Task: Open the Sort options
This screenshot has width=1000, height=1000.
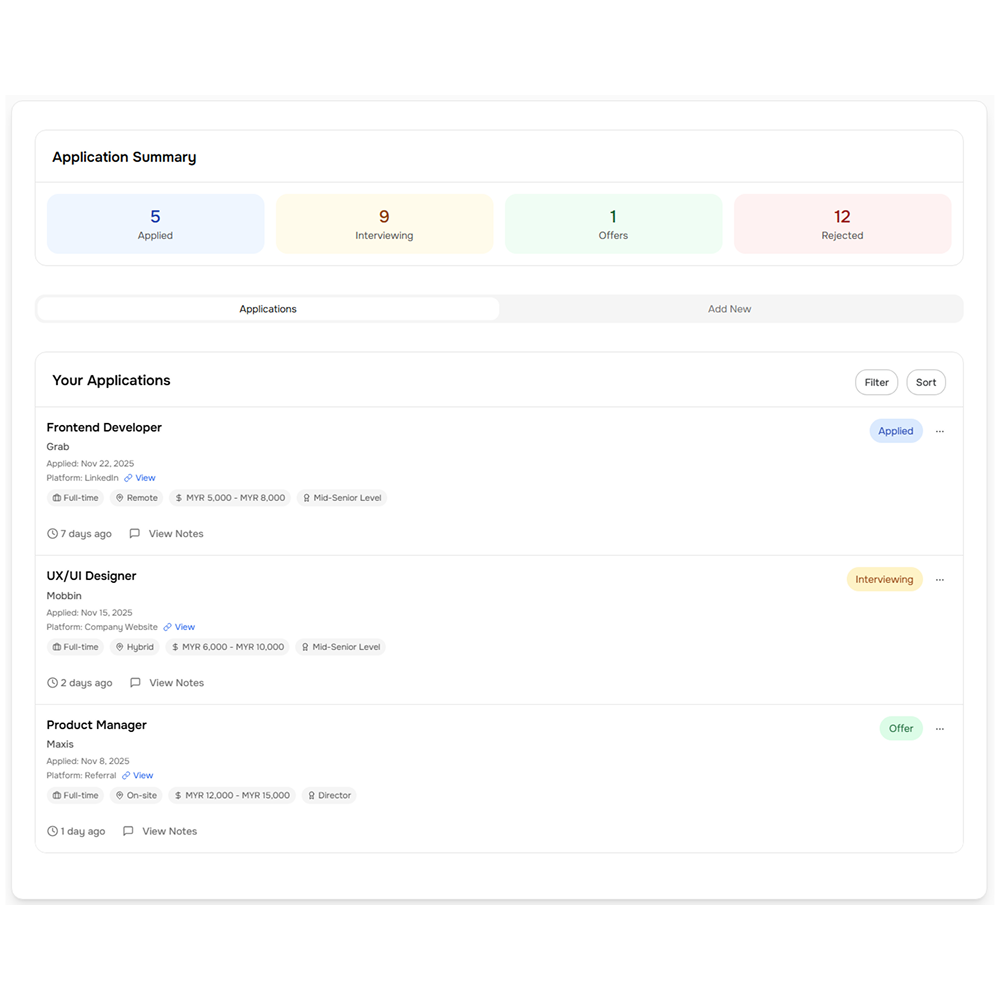Action: 925,382
